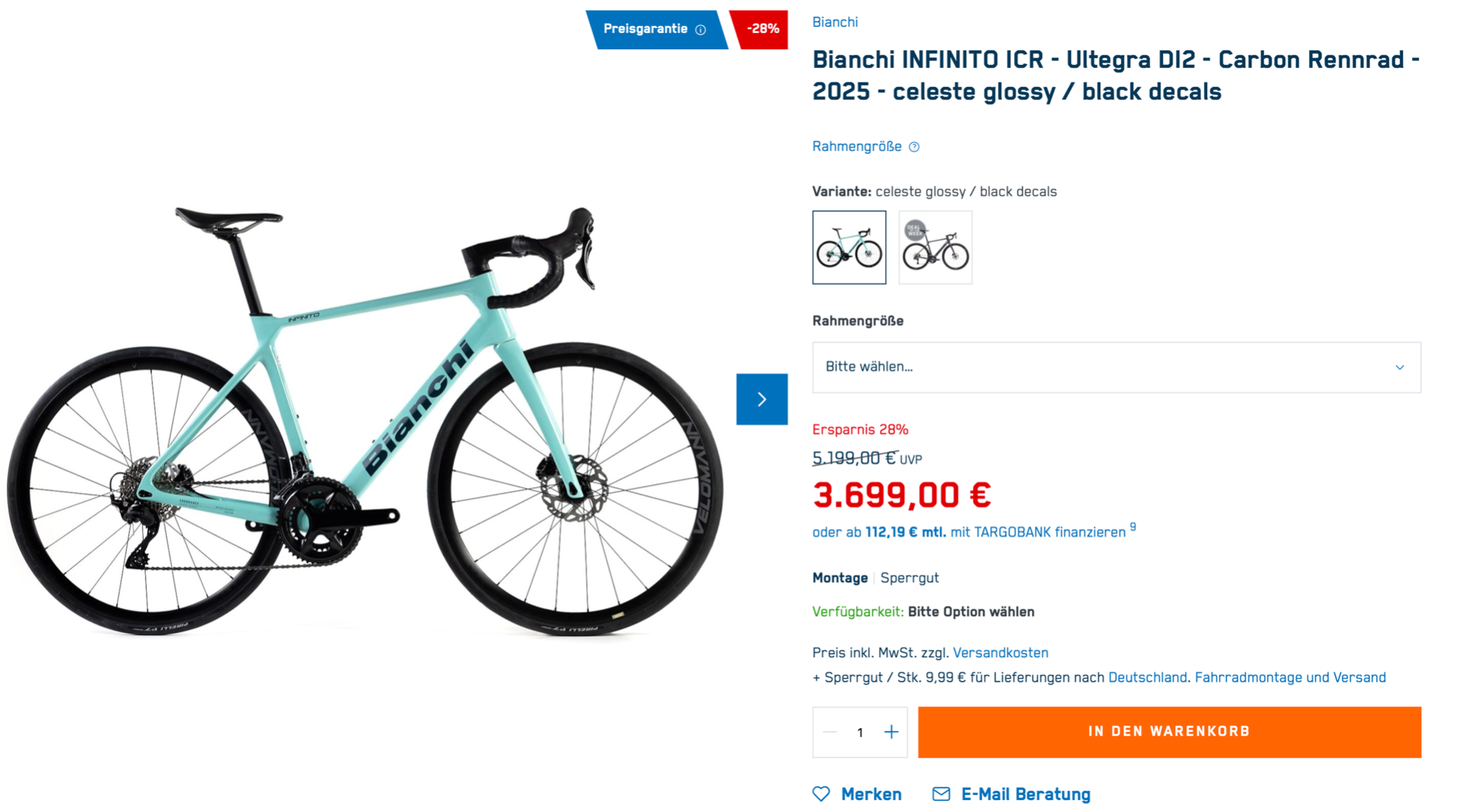The width and height of the screenshot is (1474, 812).
Task: Decrease quantity with the minus icon
Action: (x=830, y=732)
